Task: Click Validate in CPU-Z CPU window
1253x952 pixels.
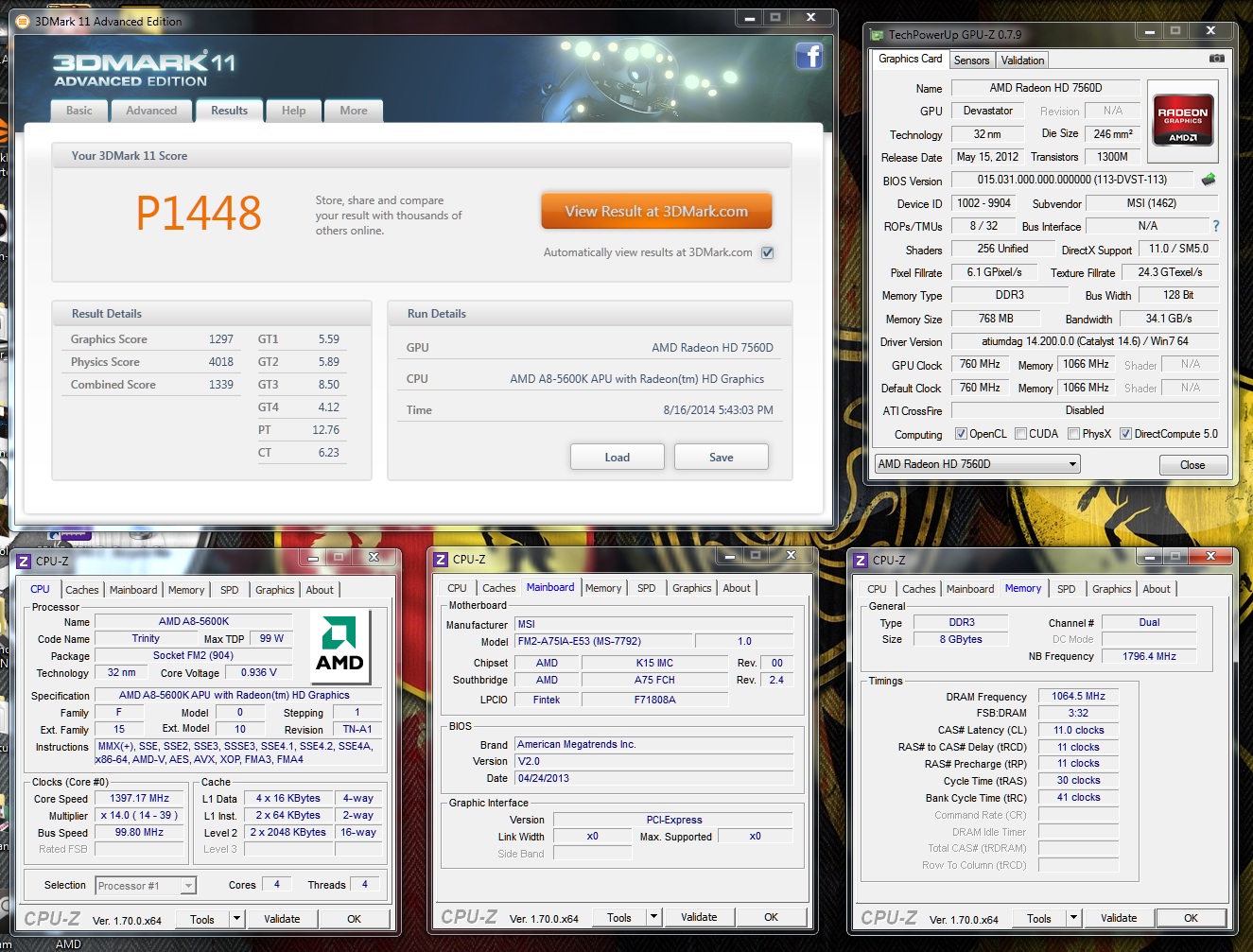Action: pyautogui.click(x=282, y=919)
